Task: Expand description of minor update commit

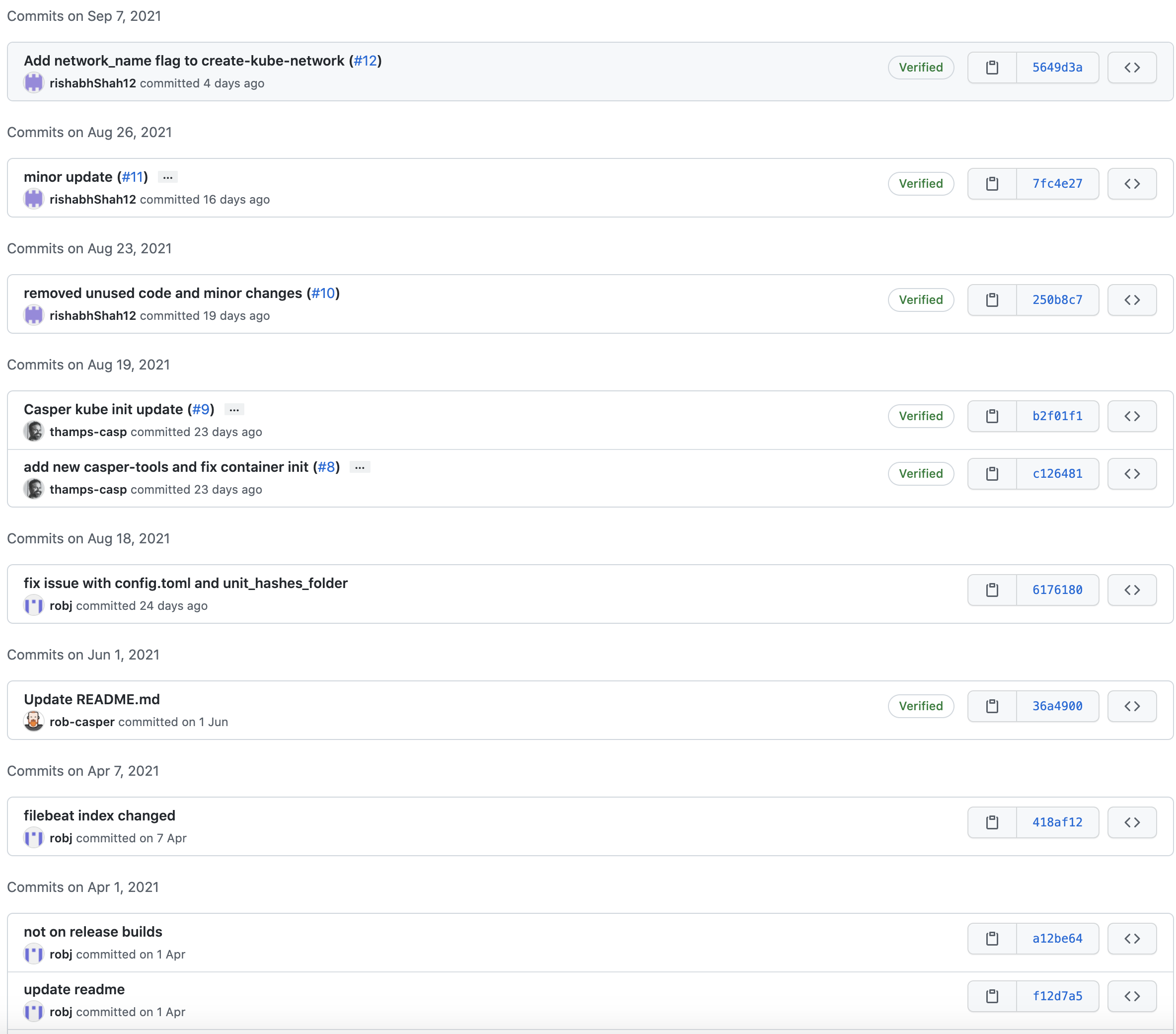Action: 167,177
